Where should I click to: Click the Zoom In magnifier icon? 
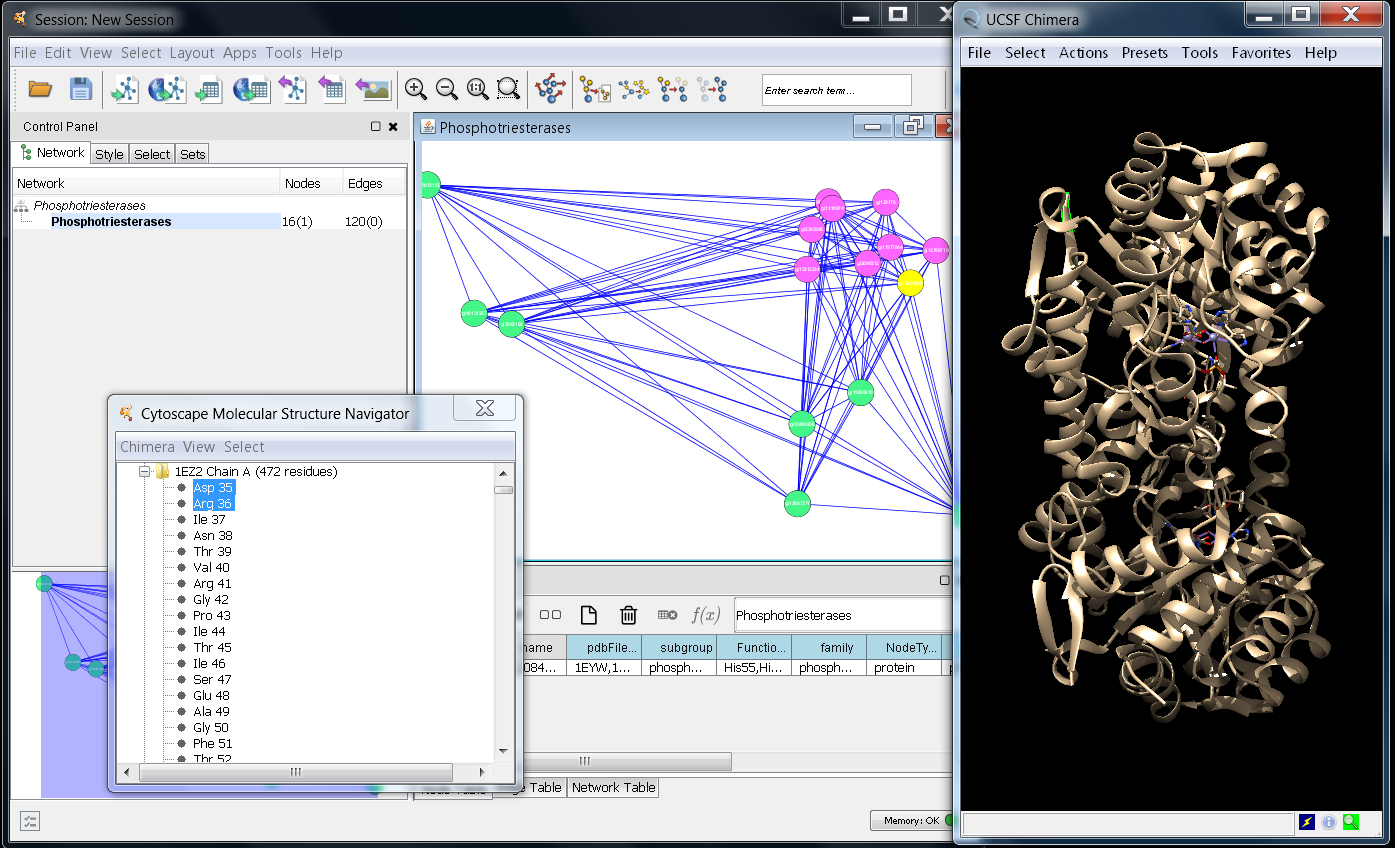[x=416, y=90]
